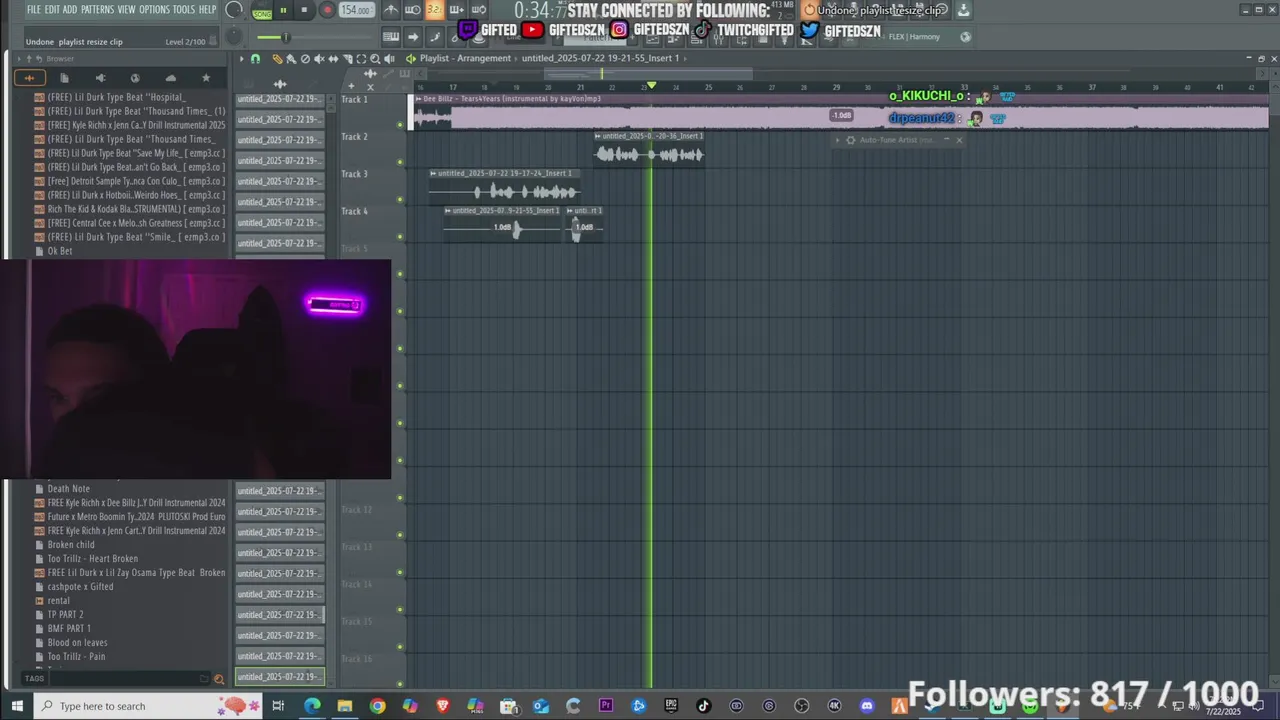1280x720 pixels.
Task: Open the Track 3 clip title menu
Action: (433, 173)
